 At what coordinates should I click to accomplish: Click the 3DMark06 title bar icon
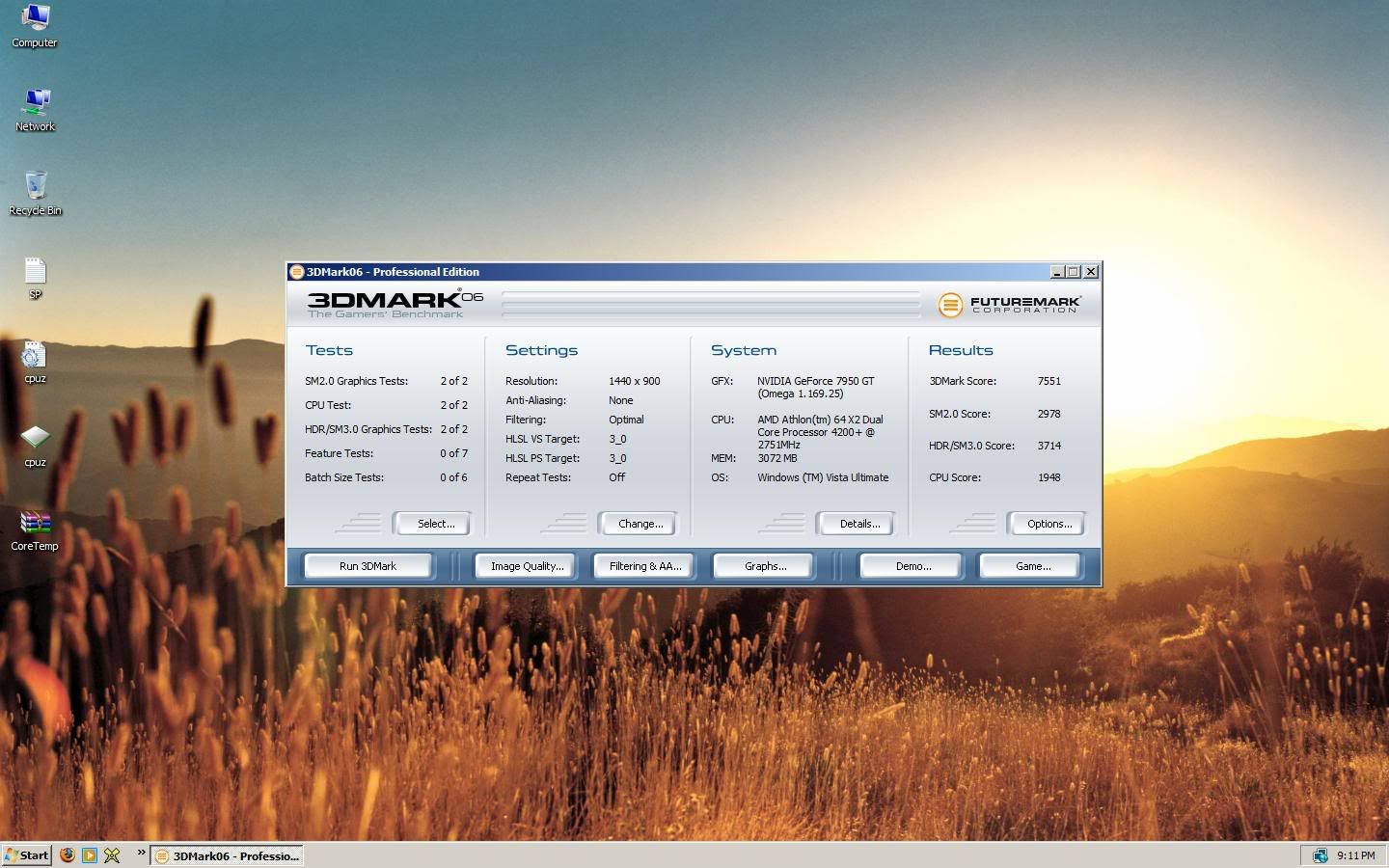(297, 272)
